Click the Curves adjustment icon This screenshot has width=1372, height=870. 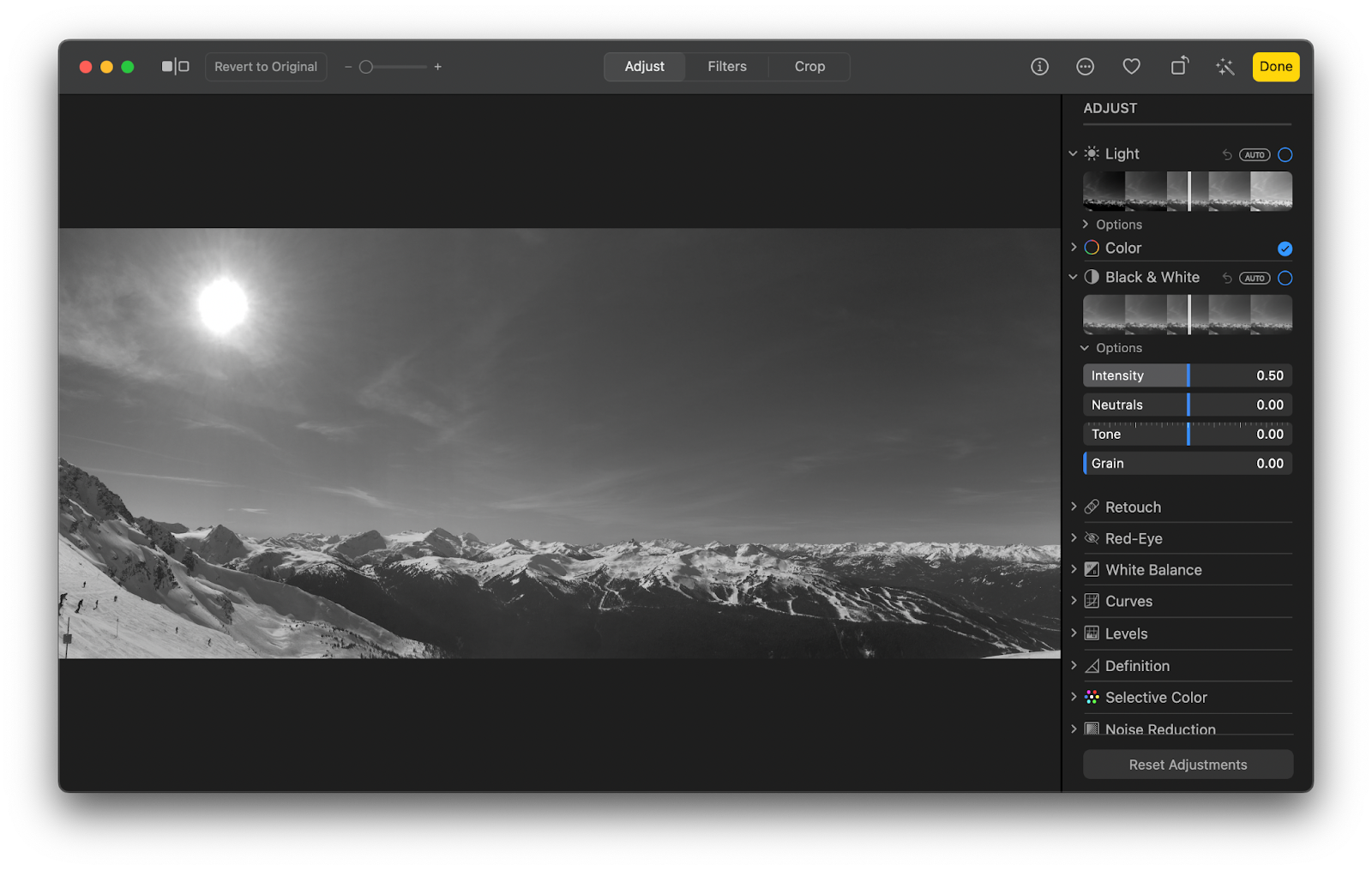point(1092,601)
